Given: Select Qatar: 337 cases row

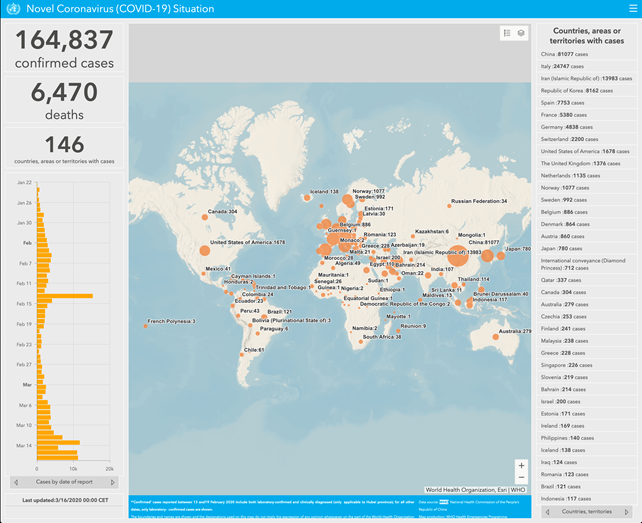Looking at the screenshot, I should 587,280.
